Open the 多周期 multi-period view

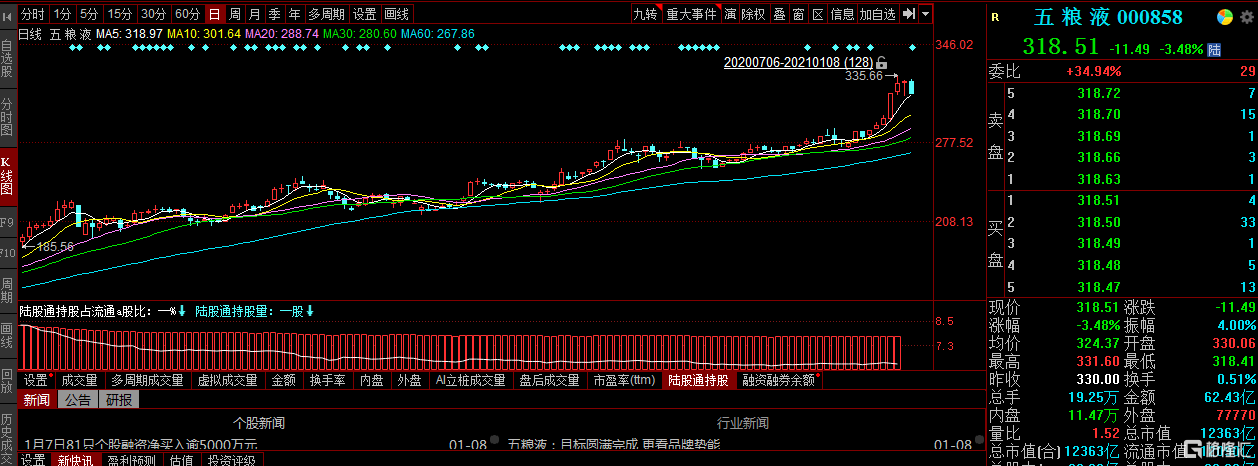coord(327,14)
